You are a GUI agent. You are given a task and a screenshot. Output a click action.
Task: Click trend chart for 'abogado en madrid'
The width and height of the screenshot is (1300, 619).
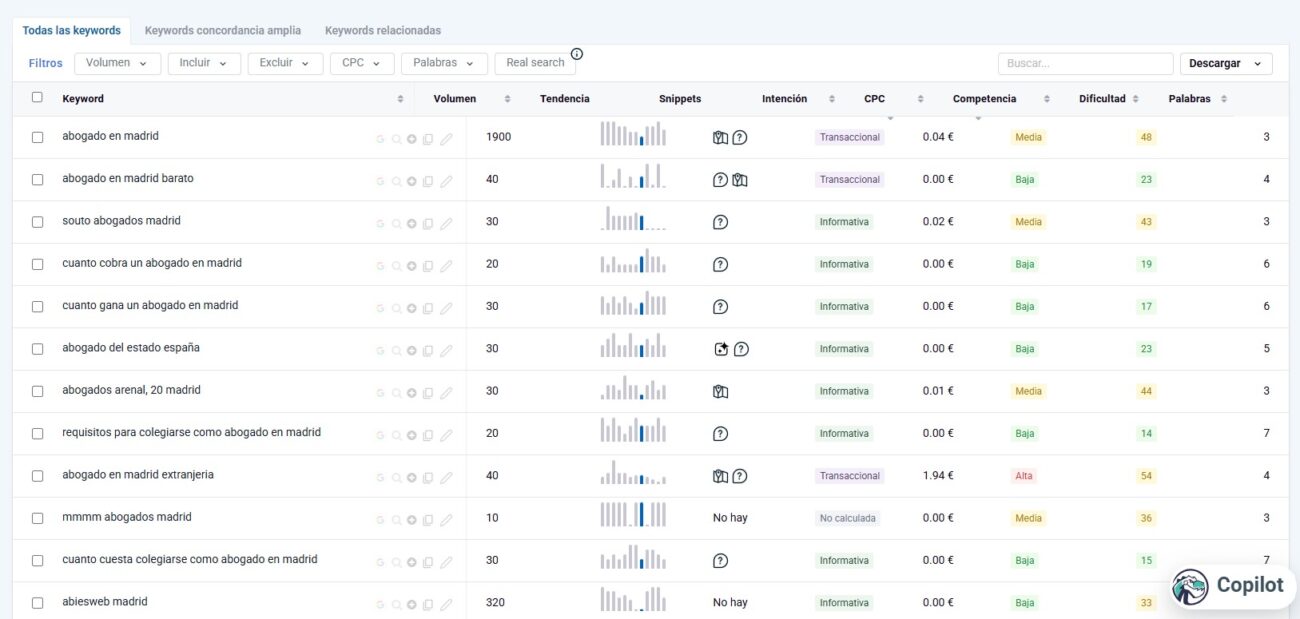[x=633, y=134]
